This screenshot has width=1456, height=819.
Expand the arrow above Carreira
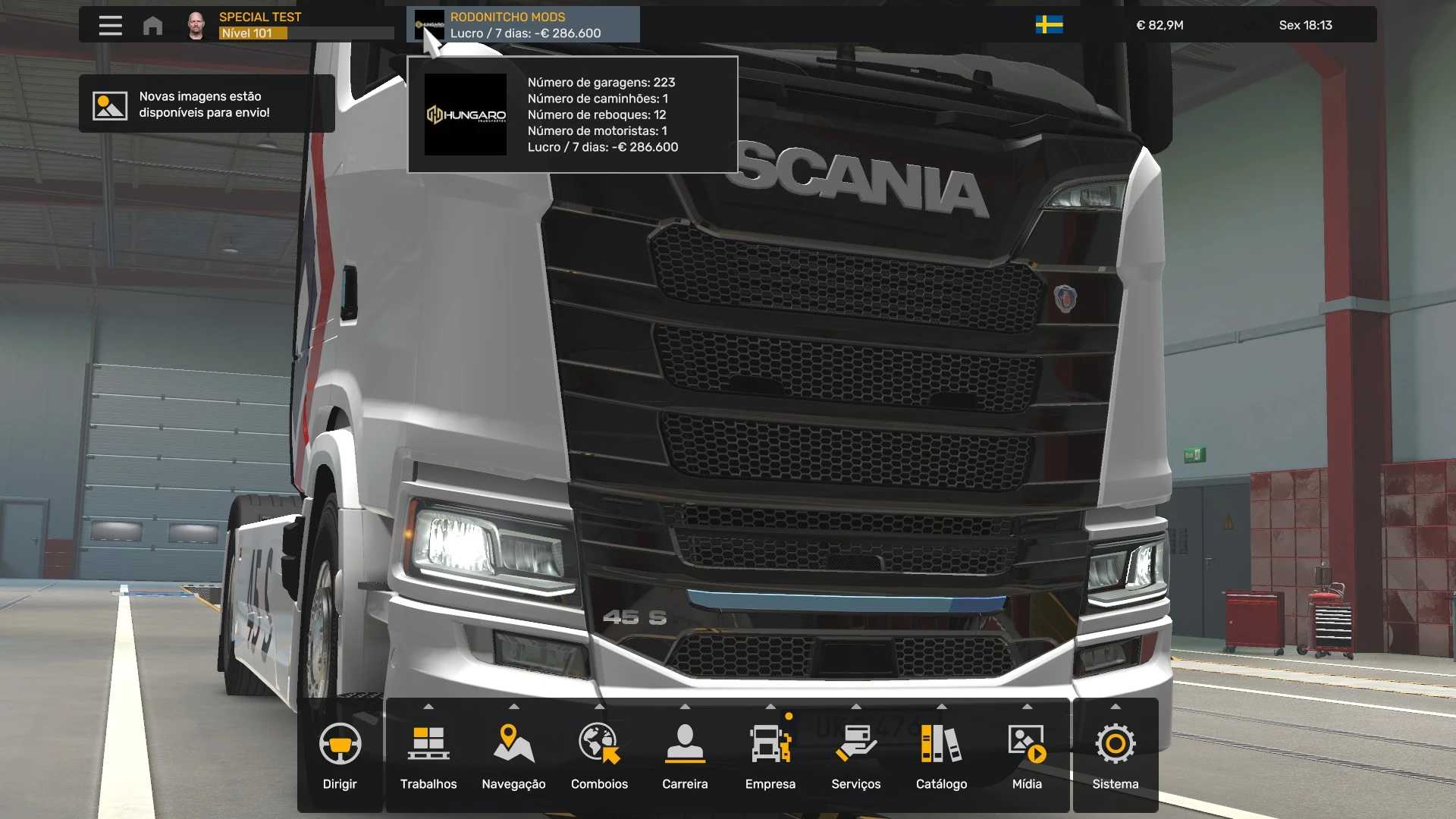tap(685, 707)
